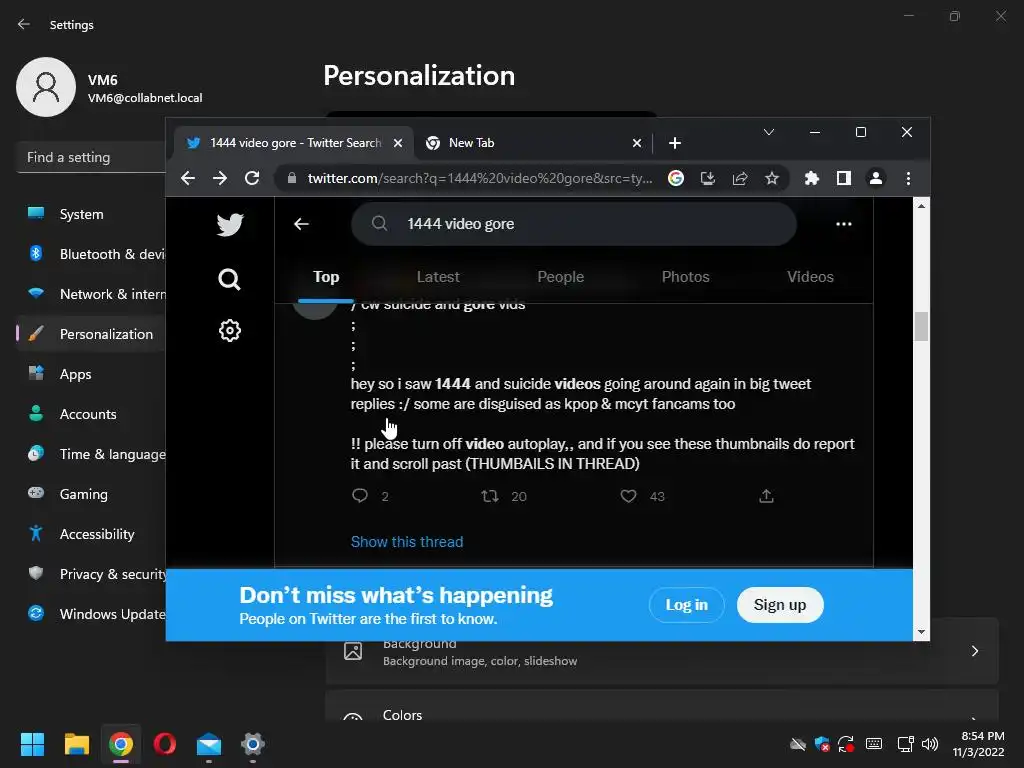Navigate forward in Chrome

220,178
